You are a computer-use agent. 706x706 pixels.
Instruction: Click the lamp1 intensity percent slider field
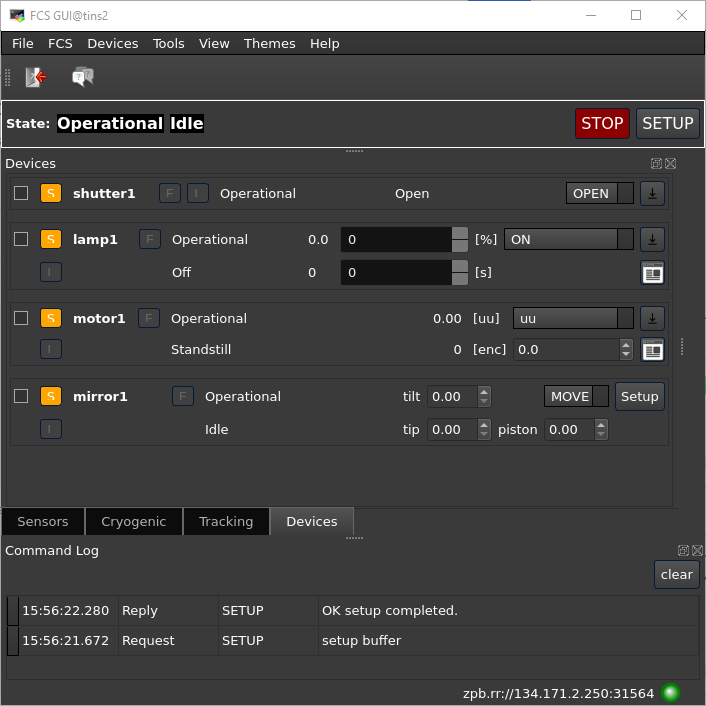point(395,240)
